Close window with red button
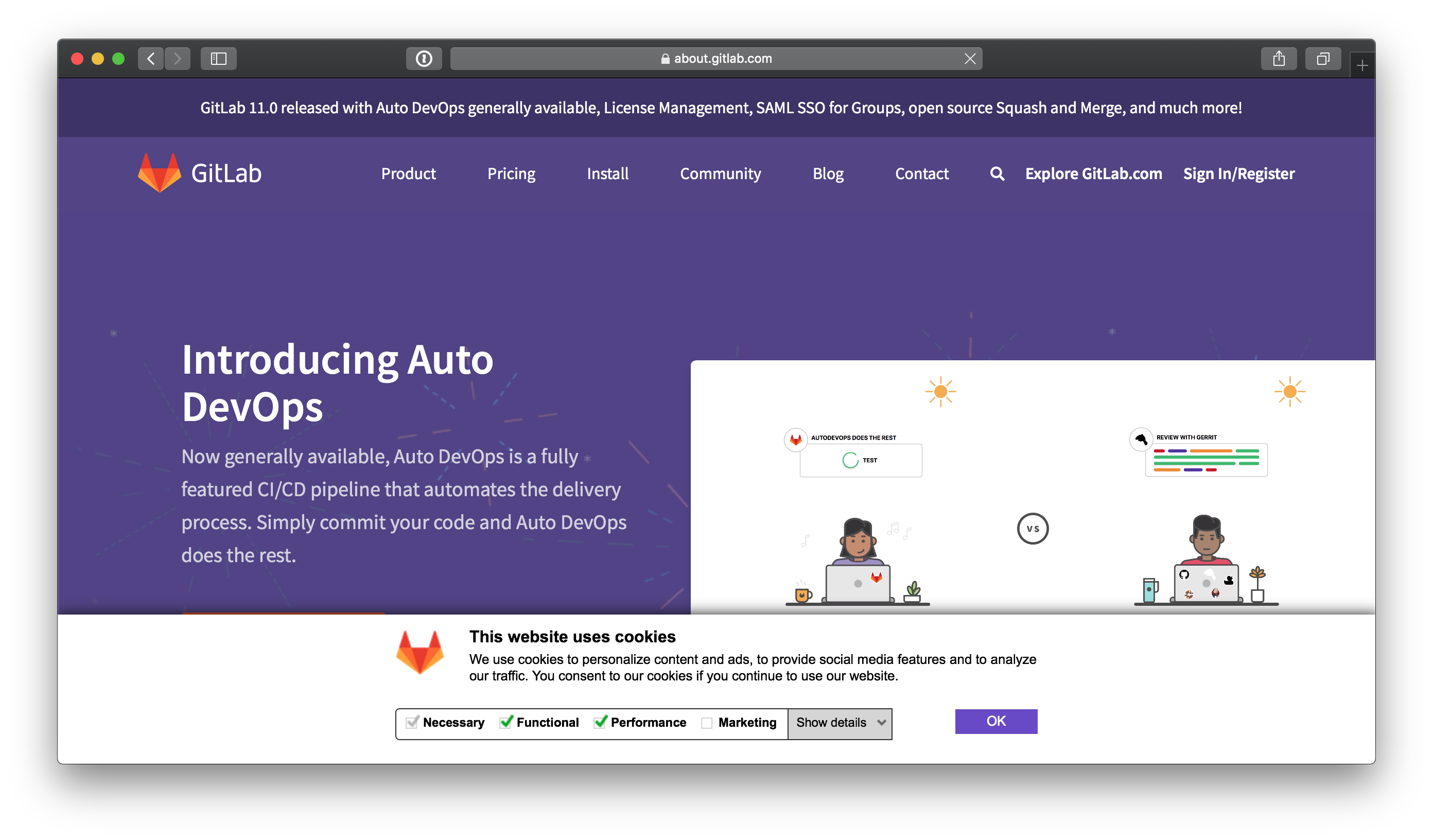 pyautogui.click(x=77, y=59)
